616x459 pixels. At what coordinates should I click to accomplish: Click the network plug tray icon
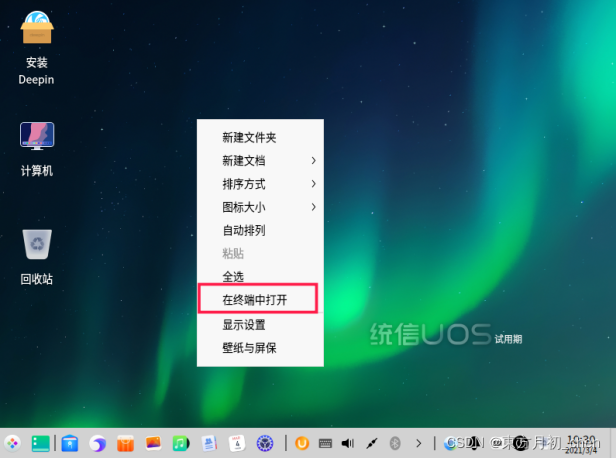click(x=372, y=444)
